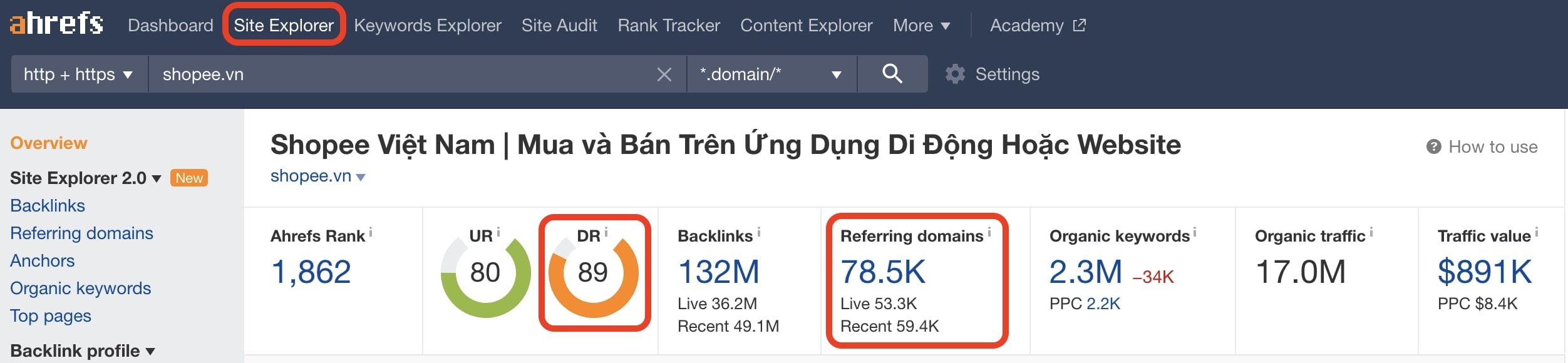1568x363 pixels.
Task: Click the Referring domains value 78.5K
Action: [x=882, y=272]
